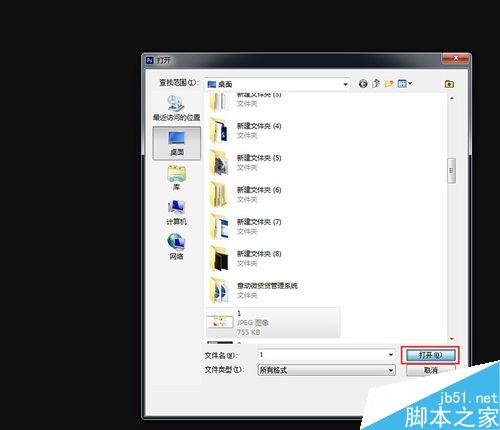
Task: Select folder icon for 新建文件夹 (5)
Action: [219, 163]
